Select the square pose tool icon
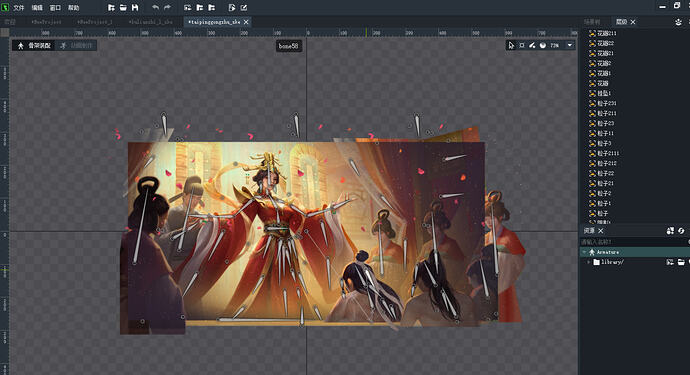This screenshot has height=375, width=690. coord(522,45)
